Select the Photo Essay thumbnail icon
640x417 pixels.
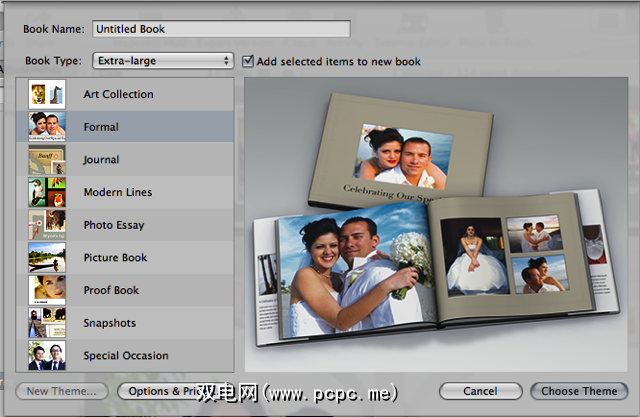[47, 224]
